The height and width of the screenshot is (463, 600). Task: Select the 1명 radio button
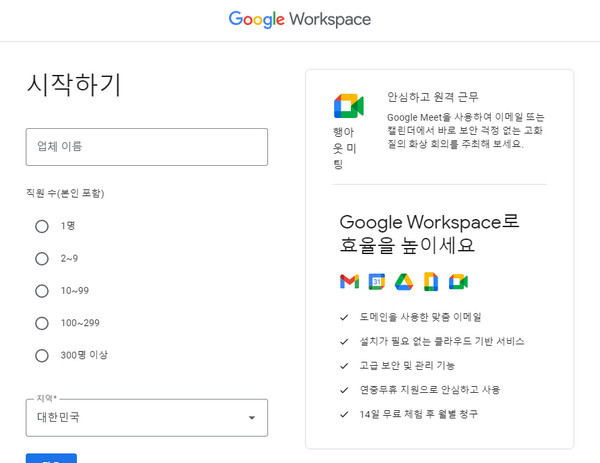coord(42,226)
